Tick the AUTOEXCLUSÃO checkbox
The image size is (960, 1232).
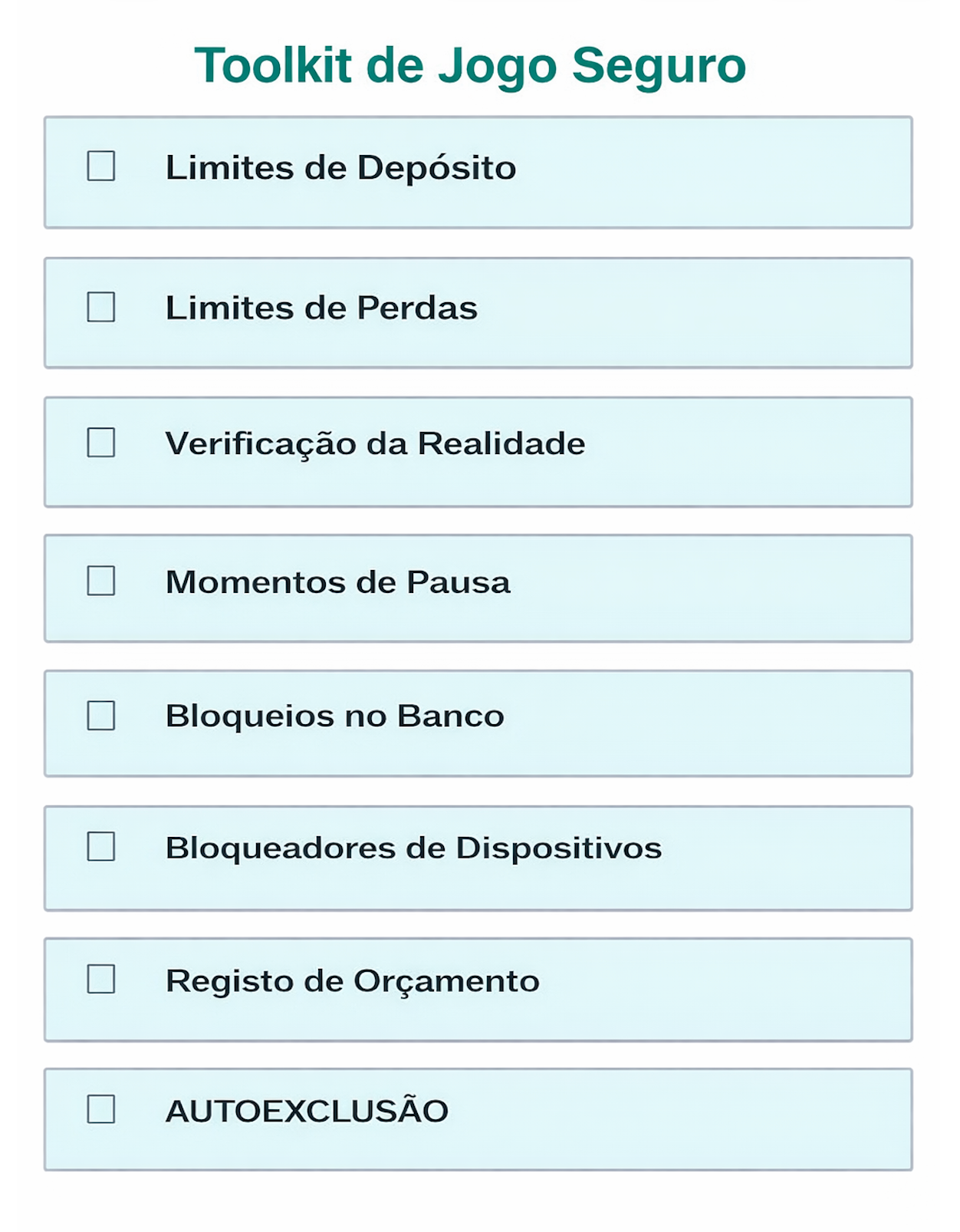101,1109
